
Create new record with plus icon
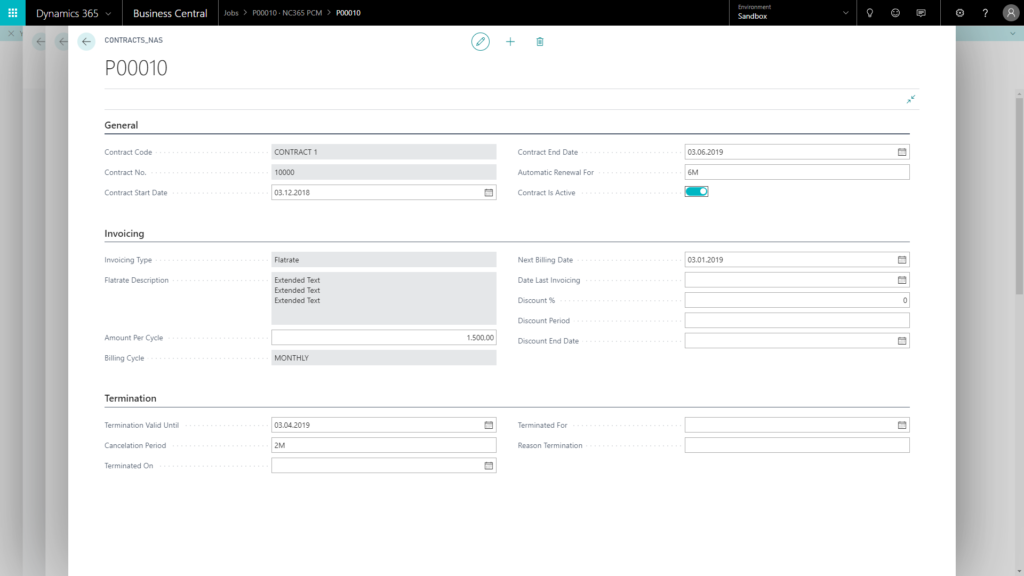point(510,42)
